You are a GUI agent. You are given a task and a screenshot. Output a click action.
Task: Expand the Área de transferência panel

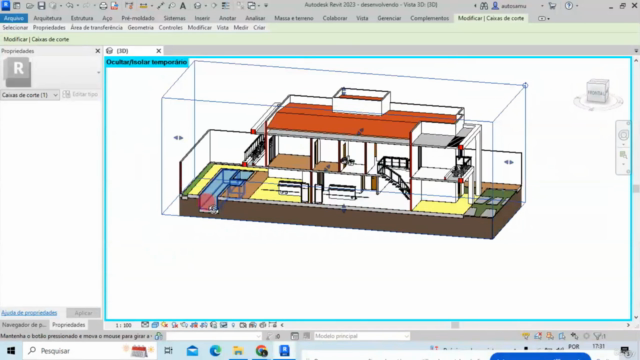pos(96,28)
